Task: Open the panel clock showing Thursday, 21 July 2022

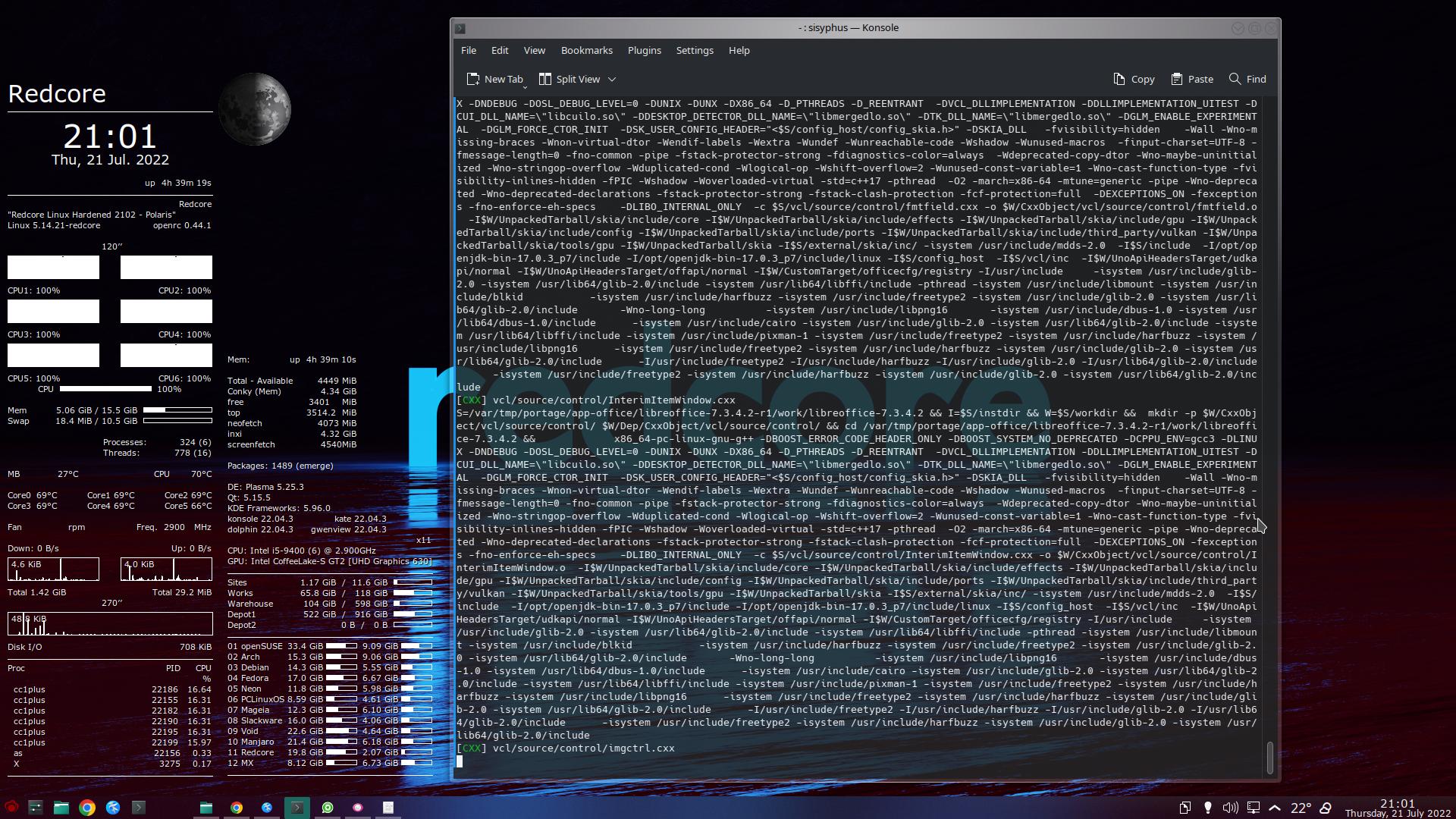Action: click(x=1398, y=808)
